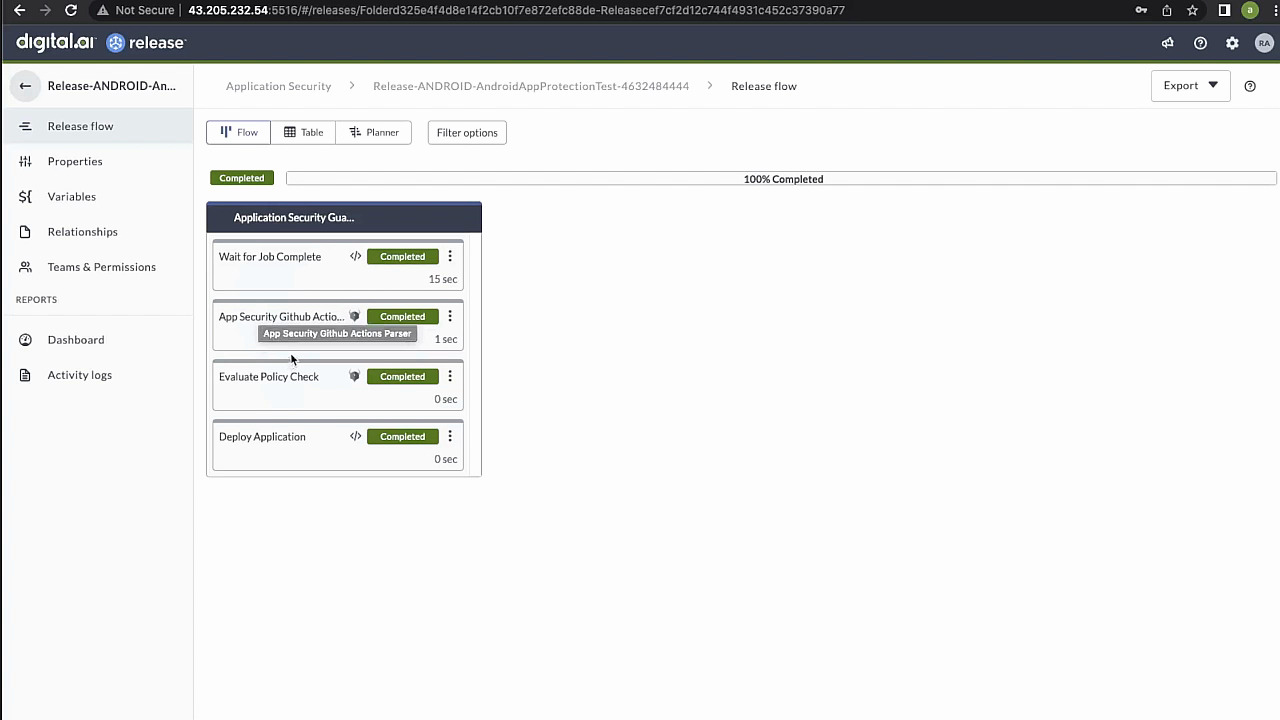Click Application Security breadcrumb
The image size is (1280, 720).
coord(278,86)
